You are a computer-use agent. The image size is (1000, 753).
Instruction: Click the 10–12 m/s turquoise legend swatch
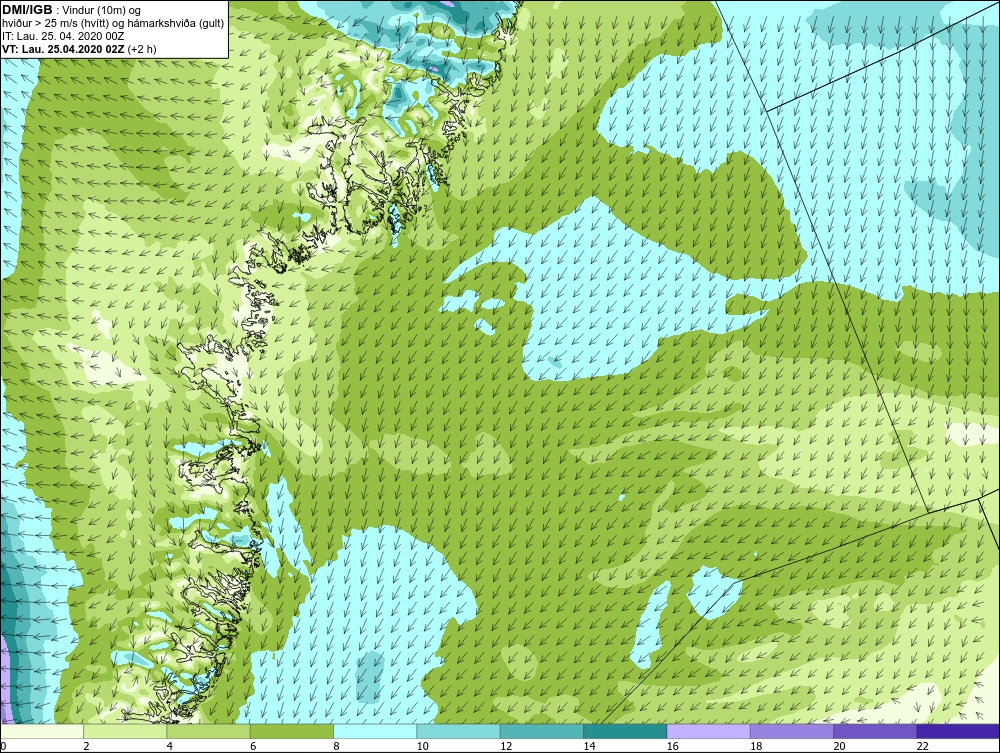click(x=458, y=731)
